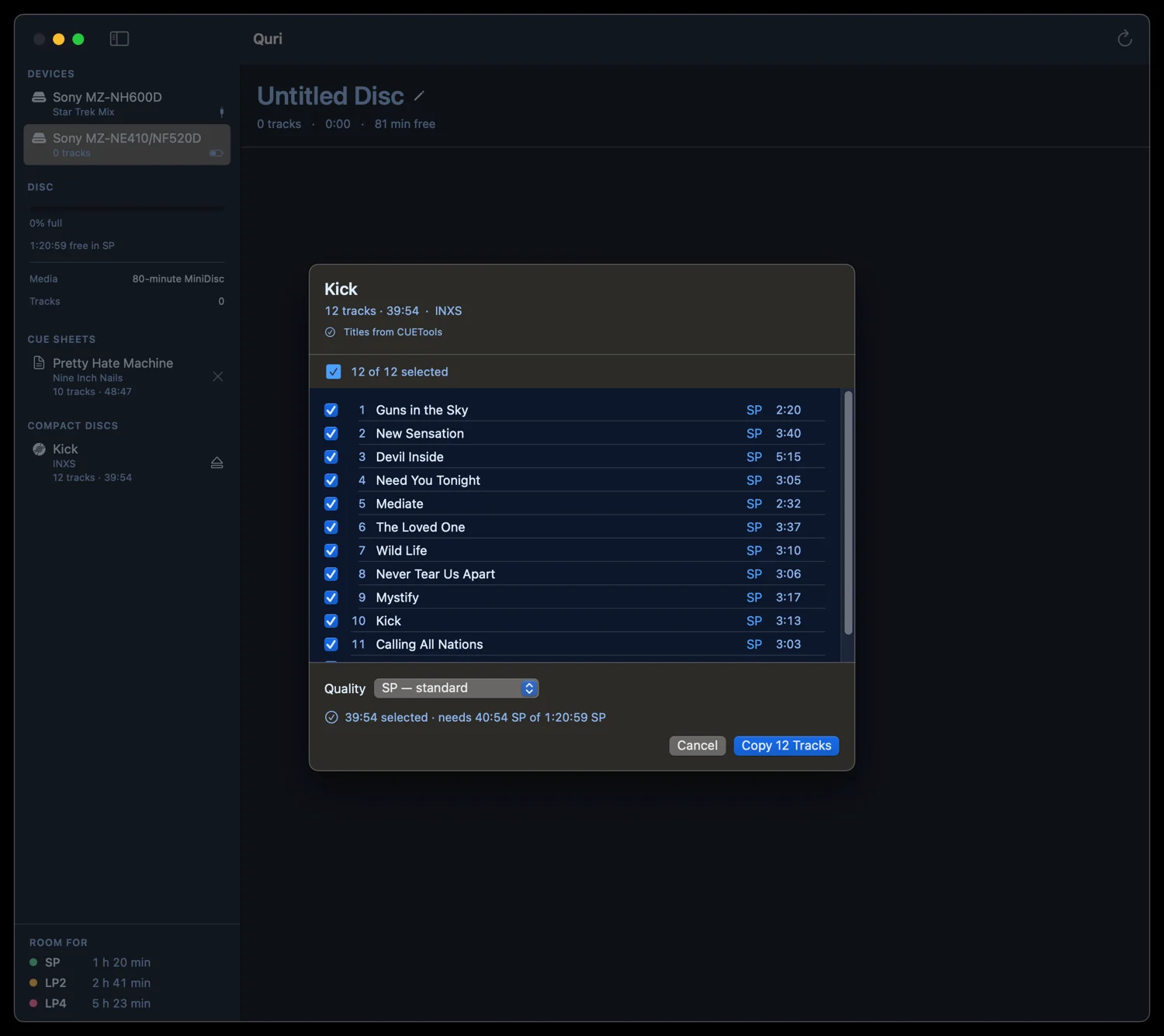Click the refresh icon in the title bar

point(1124,39)
